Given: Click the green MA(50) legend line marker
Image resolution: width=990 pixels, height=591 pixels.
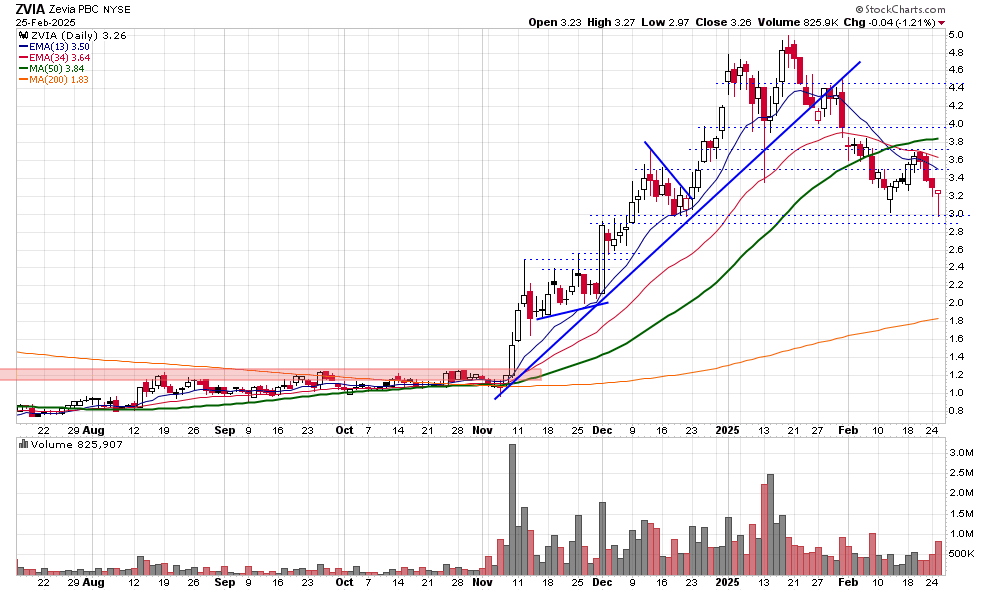Looking at the screenshot, I should pyautogui.click(x=23, y=69).
